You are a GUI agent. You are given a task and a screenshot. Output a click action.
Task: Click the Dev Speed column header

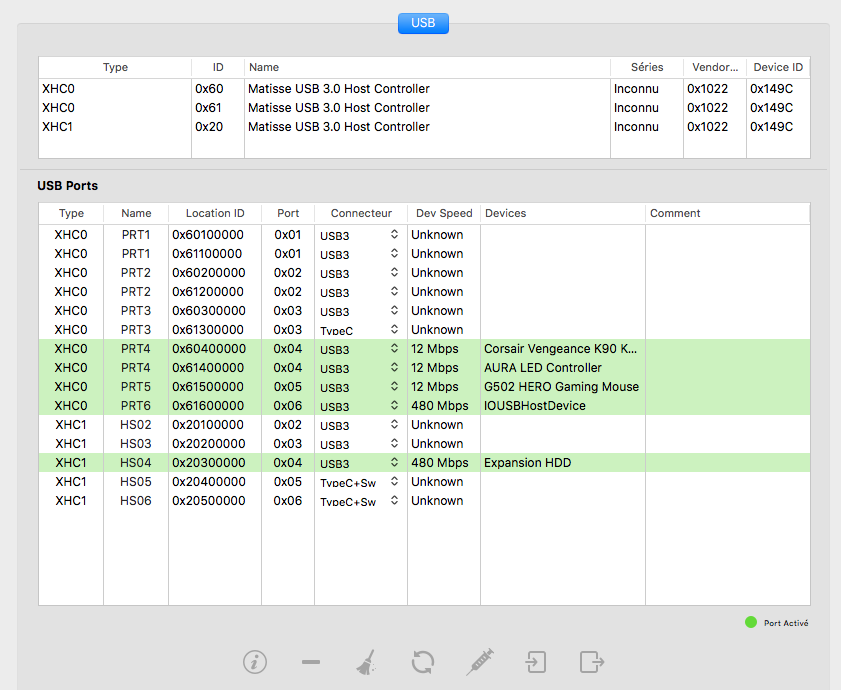[x=443, y=213]
